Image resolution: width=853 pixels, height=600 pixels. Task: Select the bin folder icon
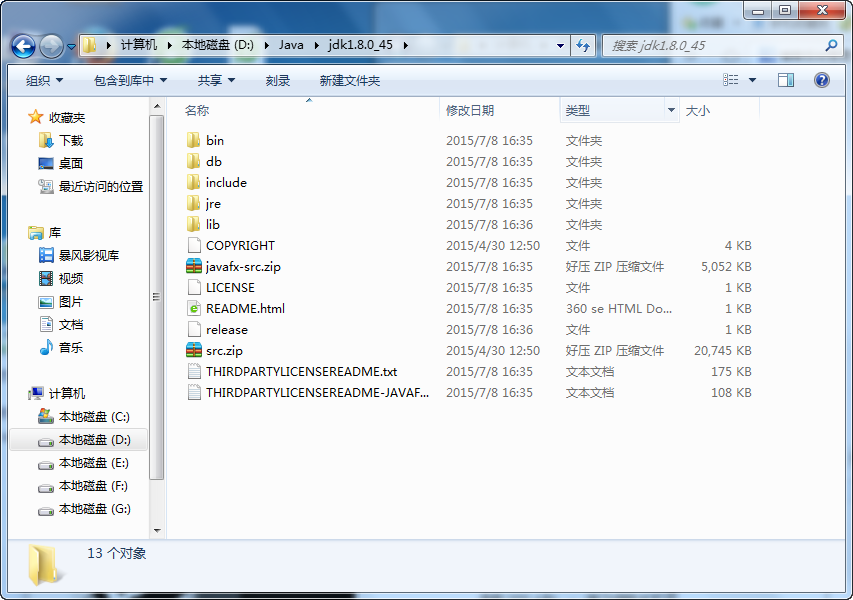194,140
